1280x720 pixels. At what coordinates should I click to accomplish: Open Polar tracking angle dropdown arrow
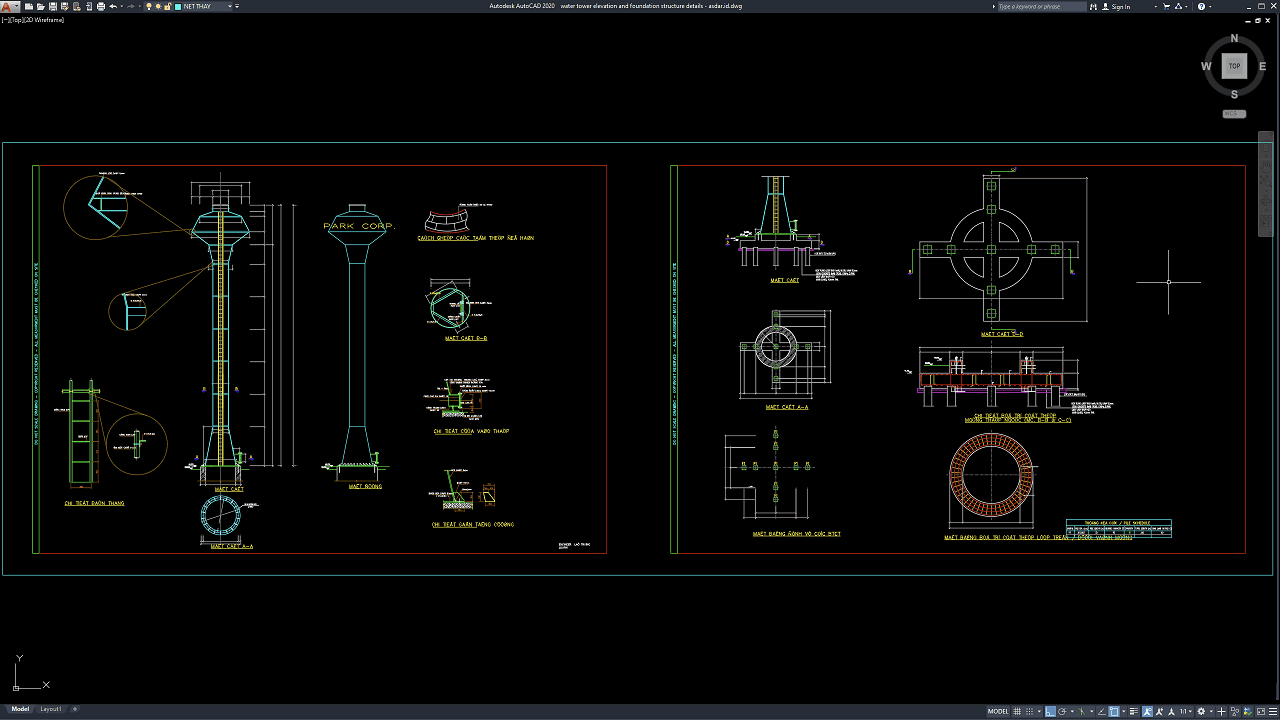pyautogui.click(x=1072, y=712)
